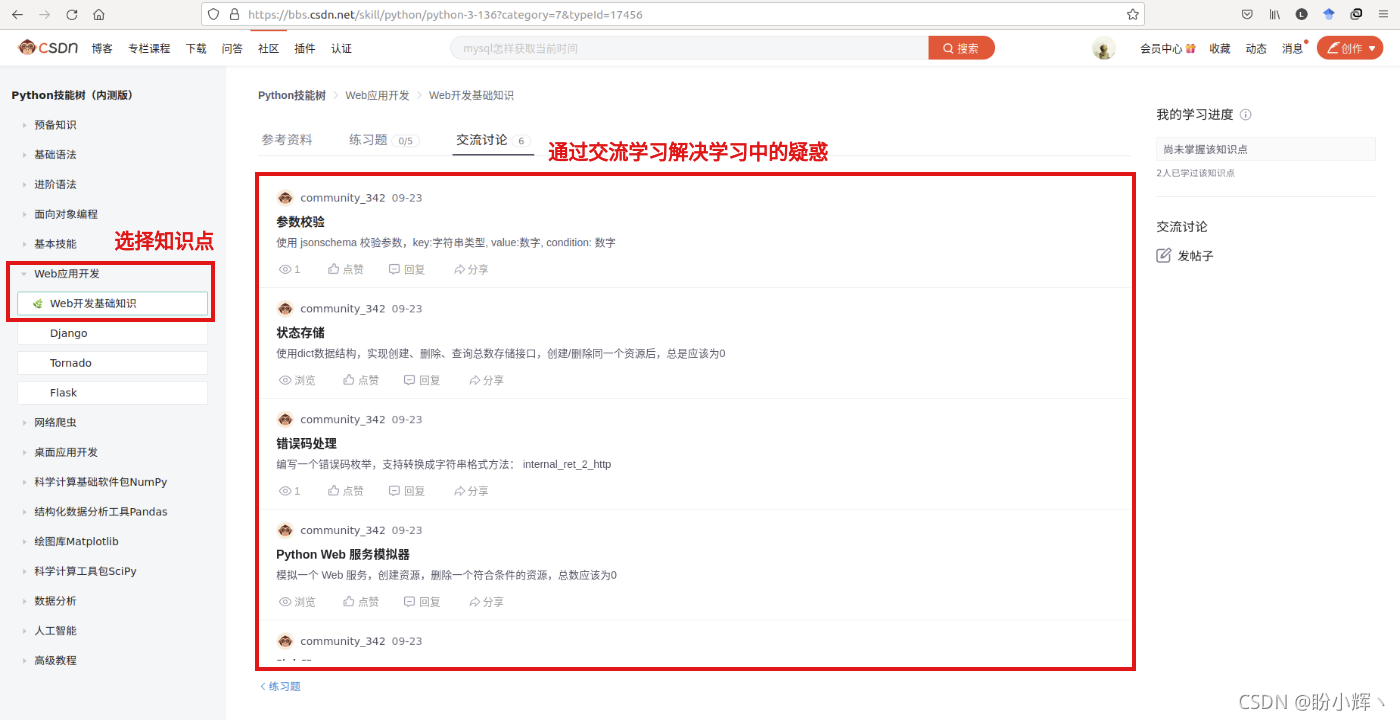
Task: Open the 错误码处理 post title
Action: click(306, 444)
